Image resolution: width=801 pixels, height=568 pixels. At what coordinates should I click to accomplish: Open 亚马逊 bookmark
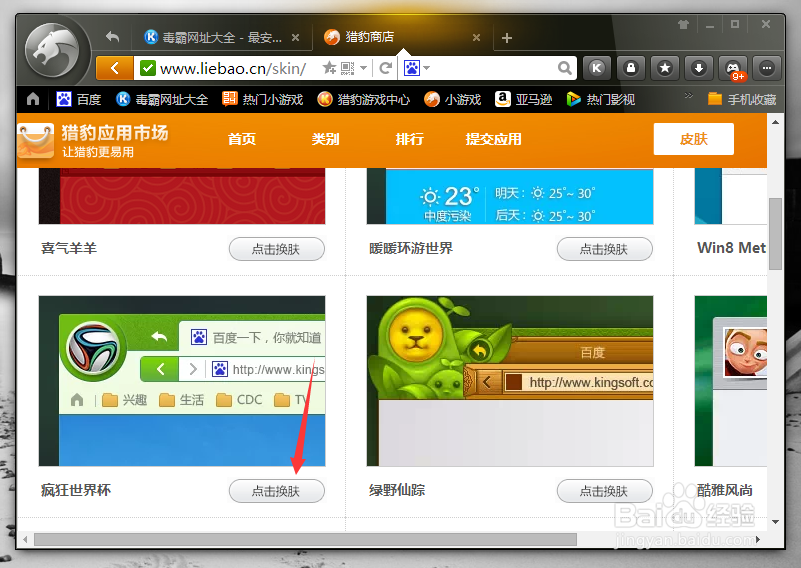pos(524,99)
